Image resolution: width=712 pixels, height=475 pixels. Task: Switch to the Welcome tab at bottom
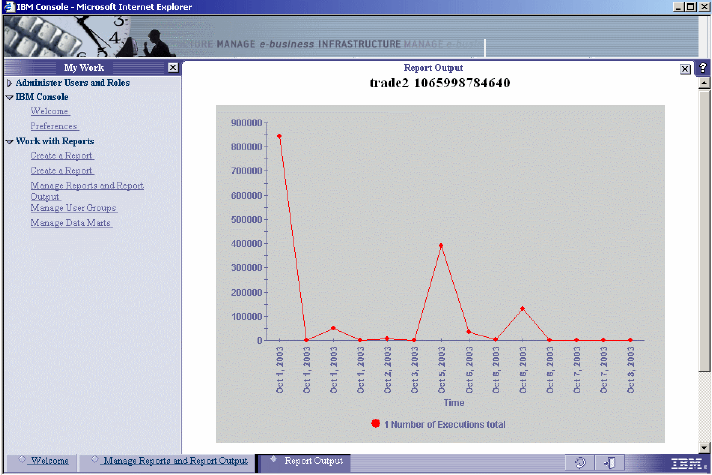49,460
